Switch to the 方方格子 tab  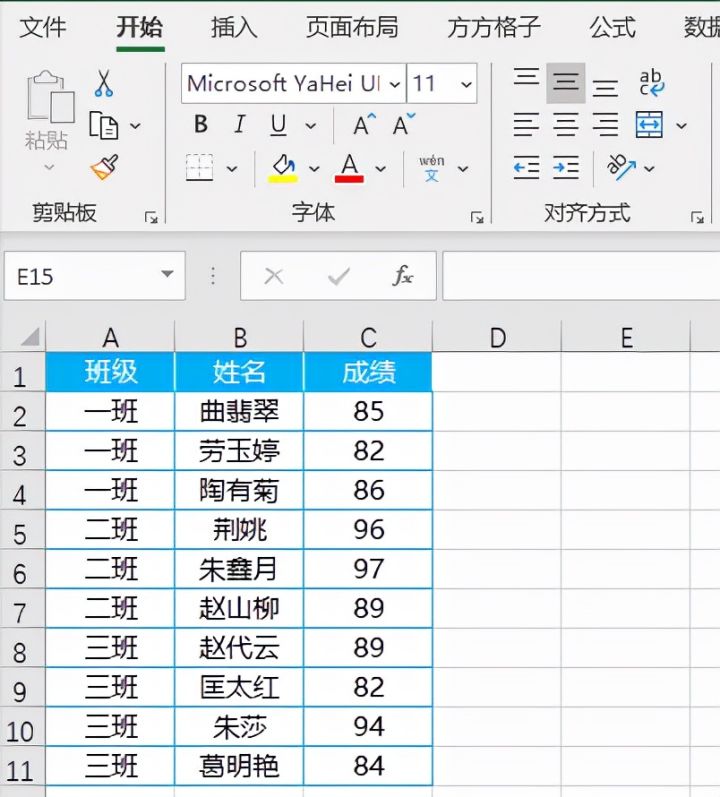click(x=494, y=27)
